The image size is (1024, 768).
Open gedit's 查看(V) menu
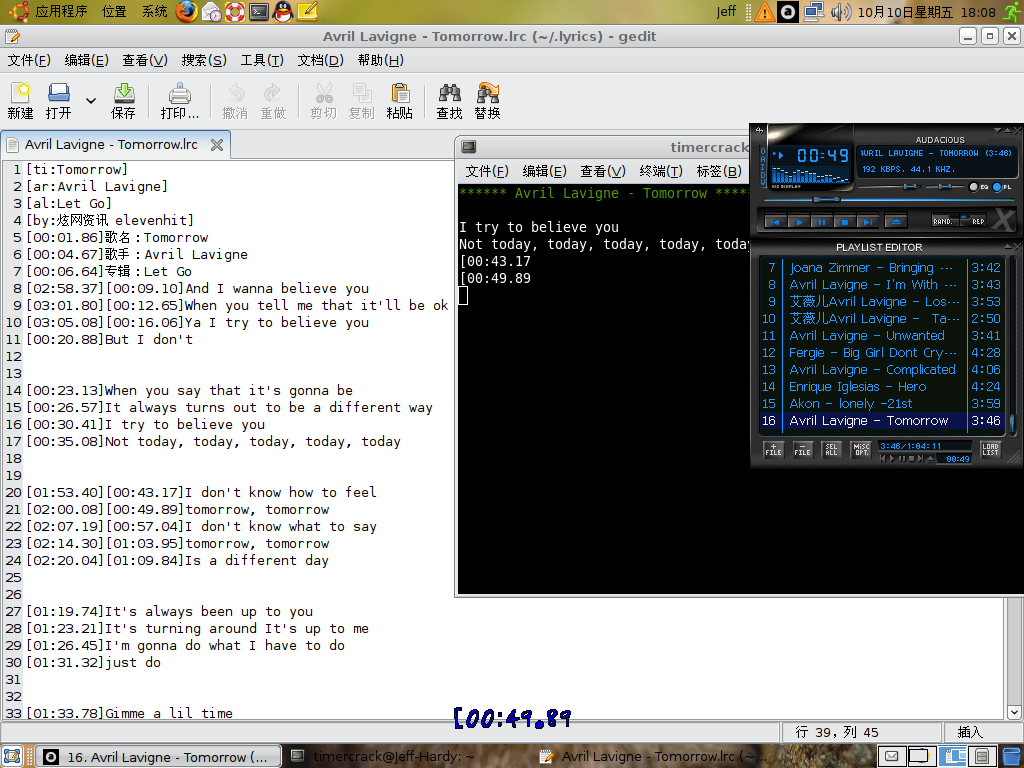[x=145, y=60]
